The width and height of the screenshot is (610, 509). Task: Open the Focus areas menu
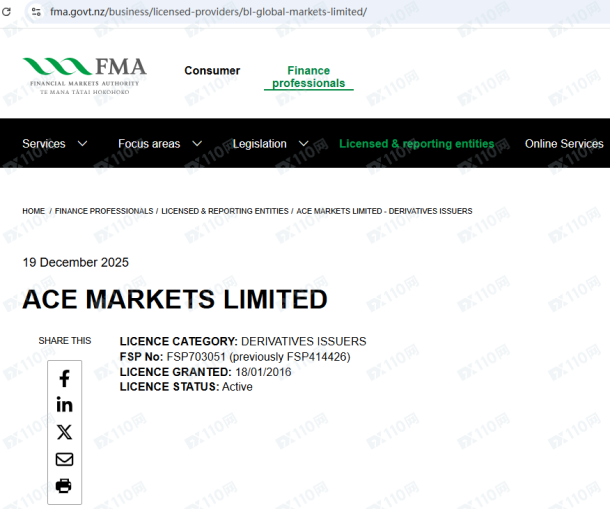[x=149, y=144]
